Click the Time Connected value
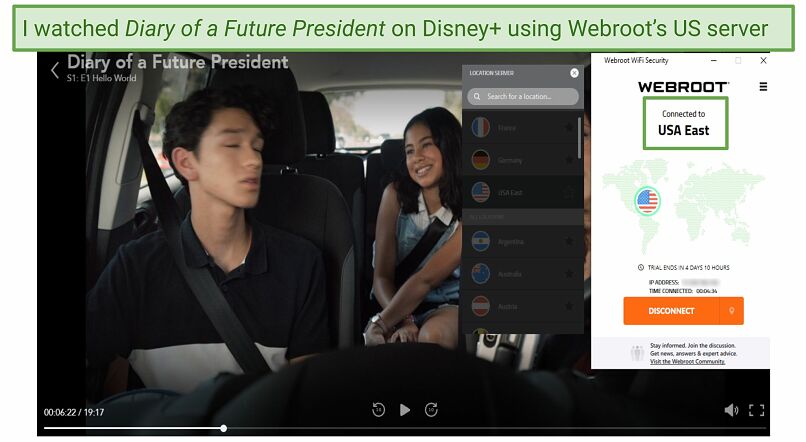 pyautogui.click(x=707, y=291)
